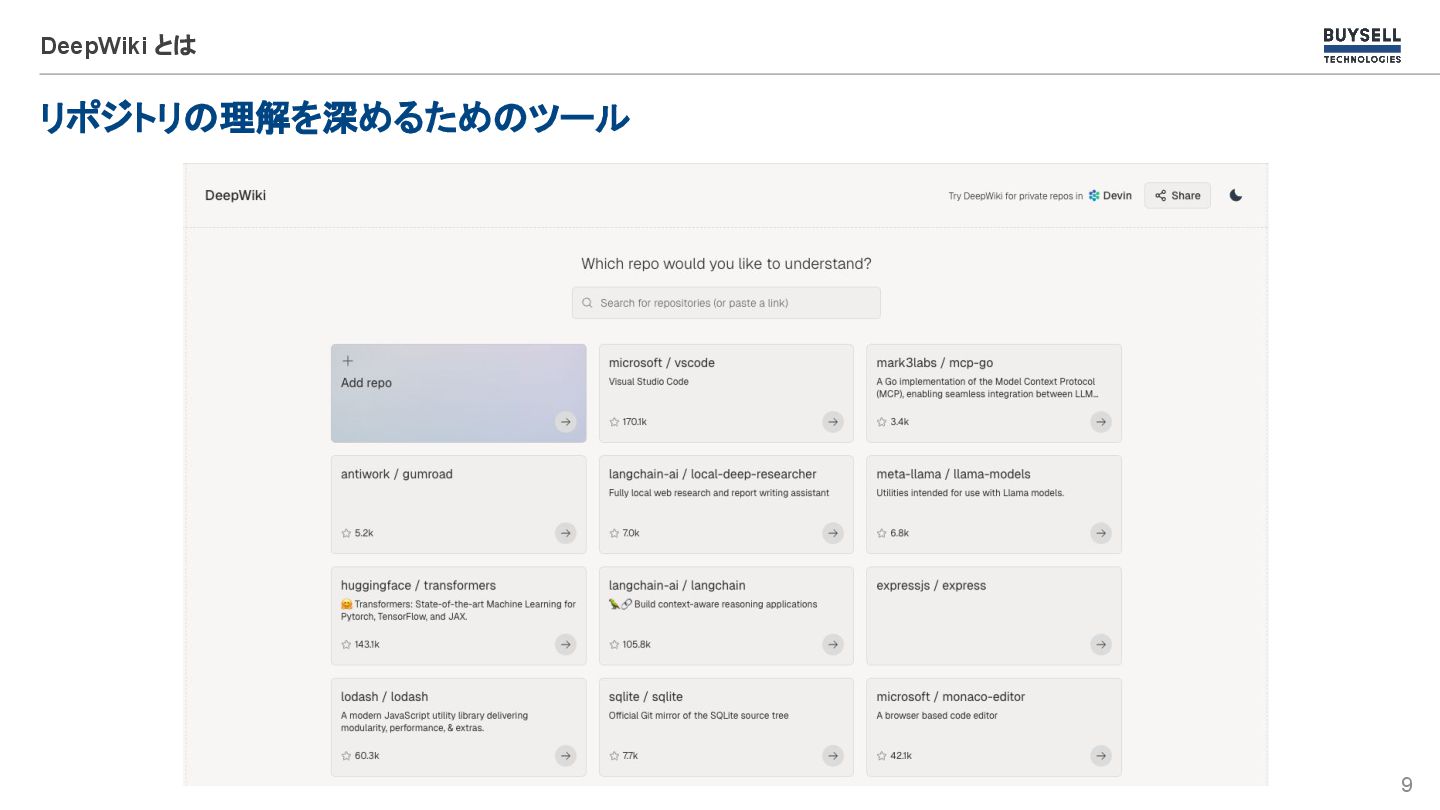Click the 'Visual Studio Code' description
Screen dimensions: 1440x810
[649, 382]
